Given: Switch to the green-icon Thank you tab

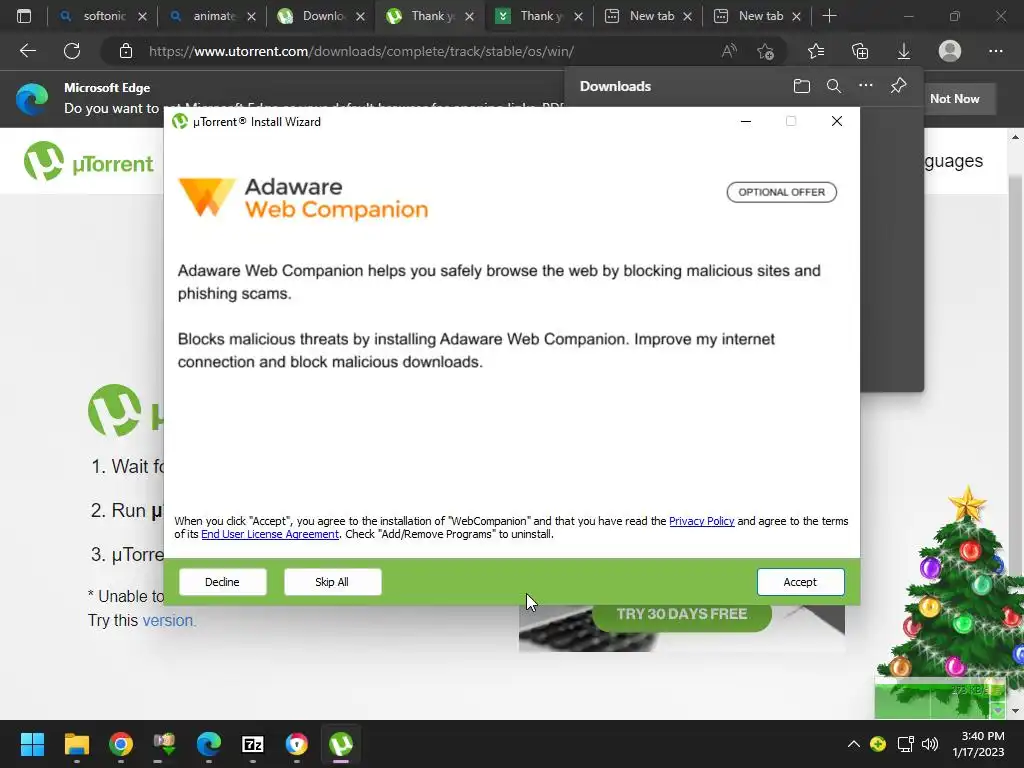Looking at the screenshot, I should [x=540, y=16].
